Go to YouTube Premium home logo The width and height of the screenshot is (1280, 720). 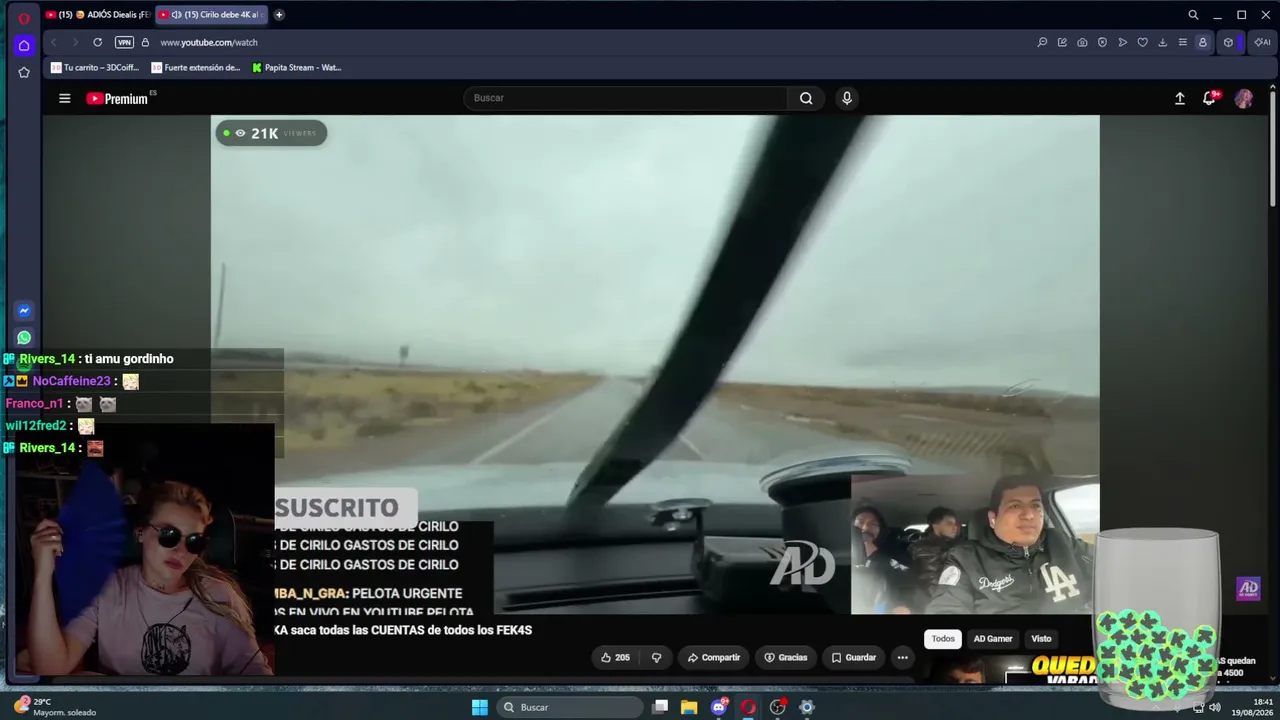pos(120,98)
